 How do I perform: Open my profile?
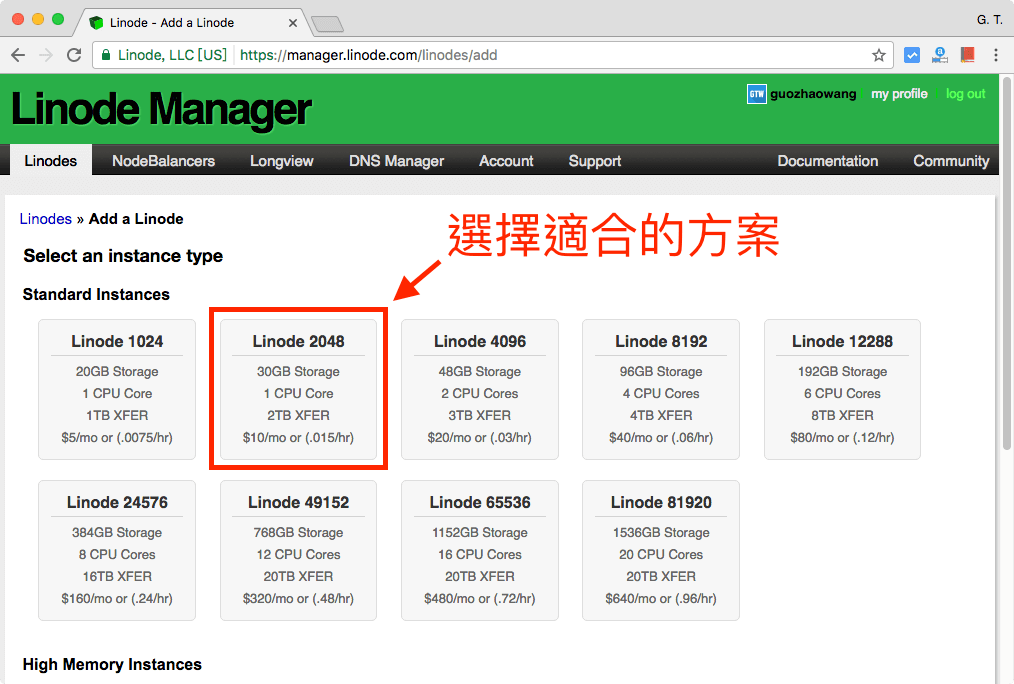tap(899, 94)
